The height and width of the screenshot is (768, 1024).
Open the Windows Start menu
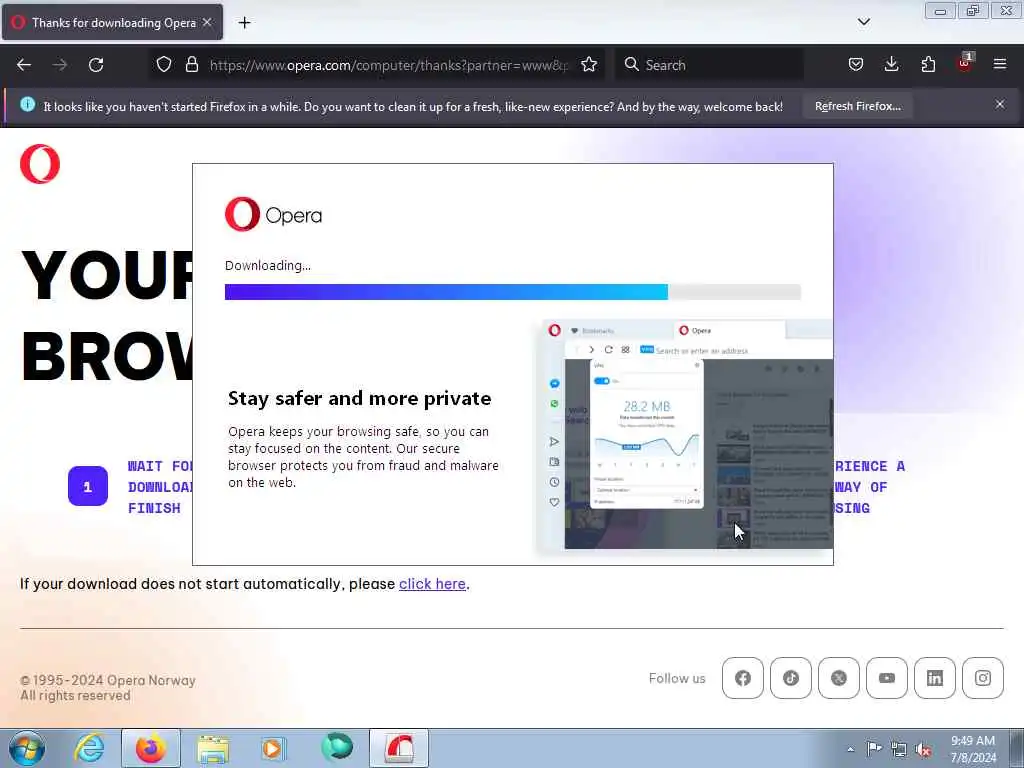[x=27, y=748]
